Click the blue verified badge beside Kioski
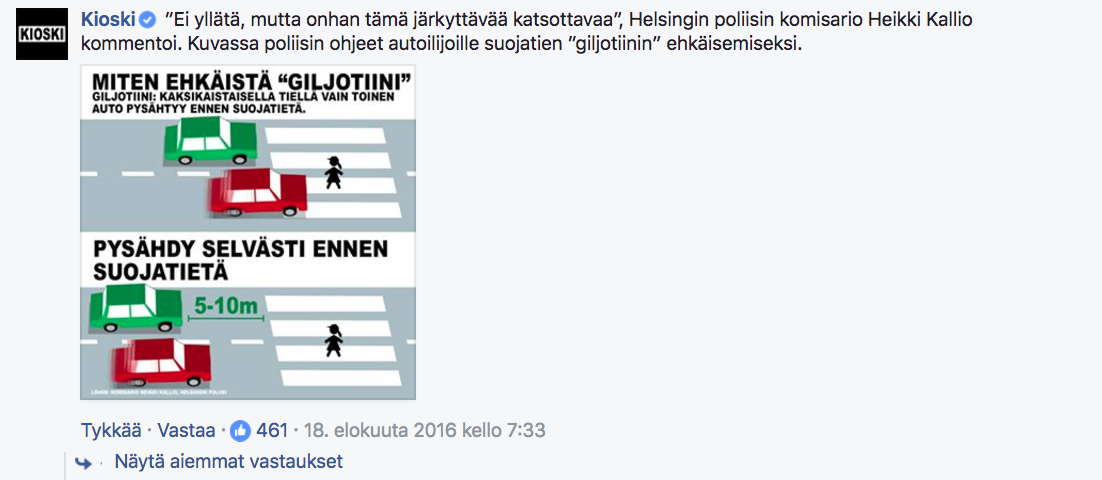The image size is (1102, 480). [x=148, y=20]
